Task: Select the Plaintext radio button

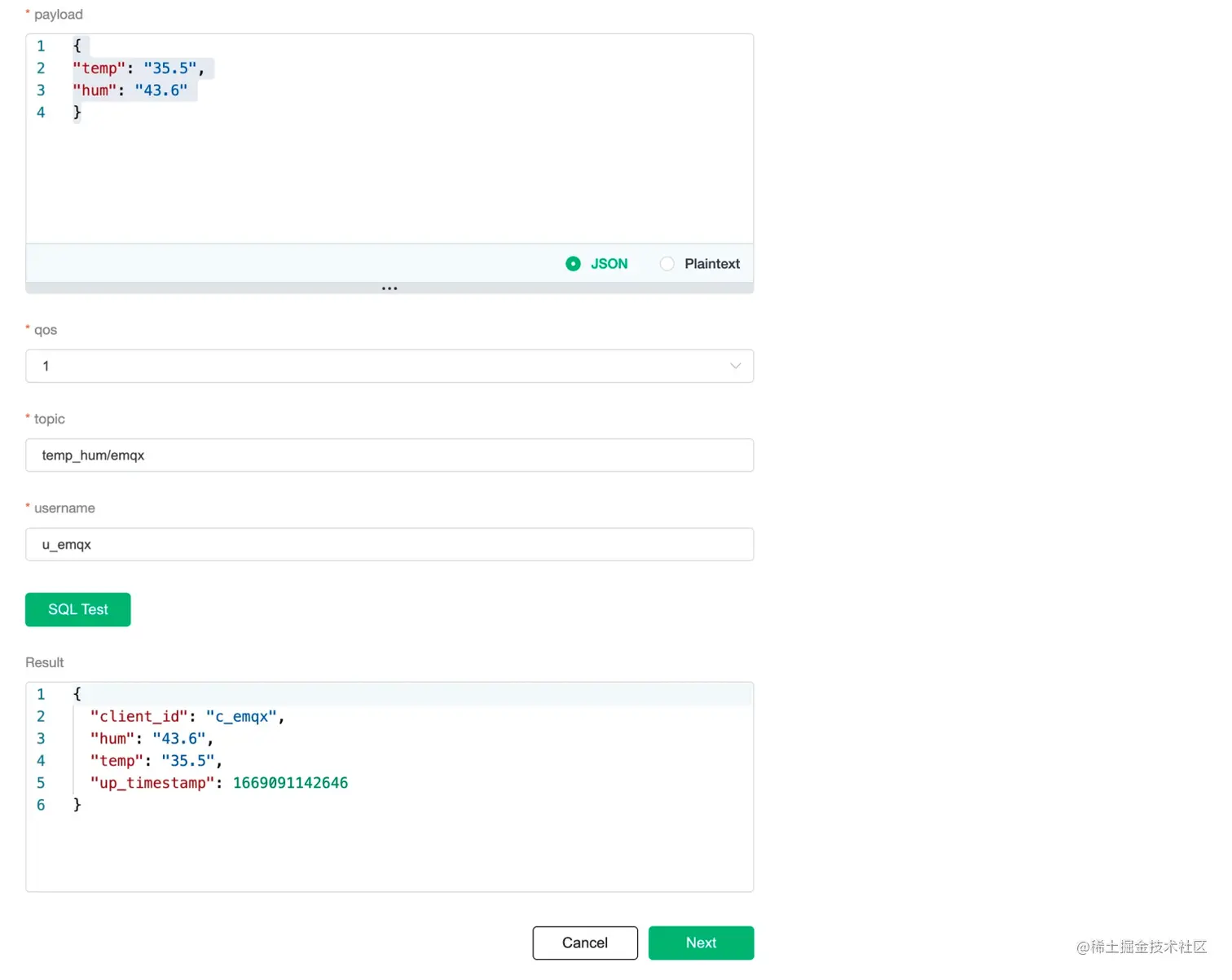Action: pyautogui.click(x=667, y=264)
